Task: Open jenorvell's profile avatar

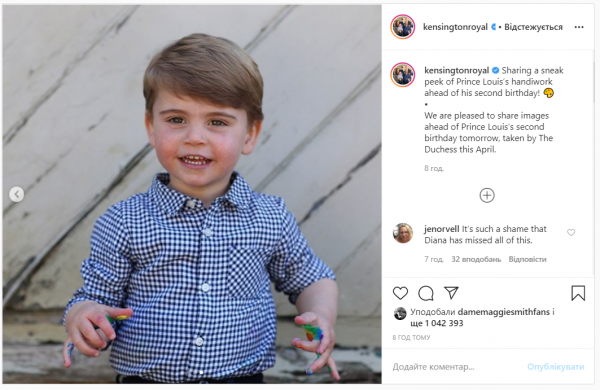Action: (403, 233)
